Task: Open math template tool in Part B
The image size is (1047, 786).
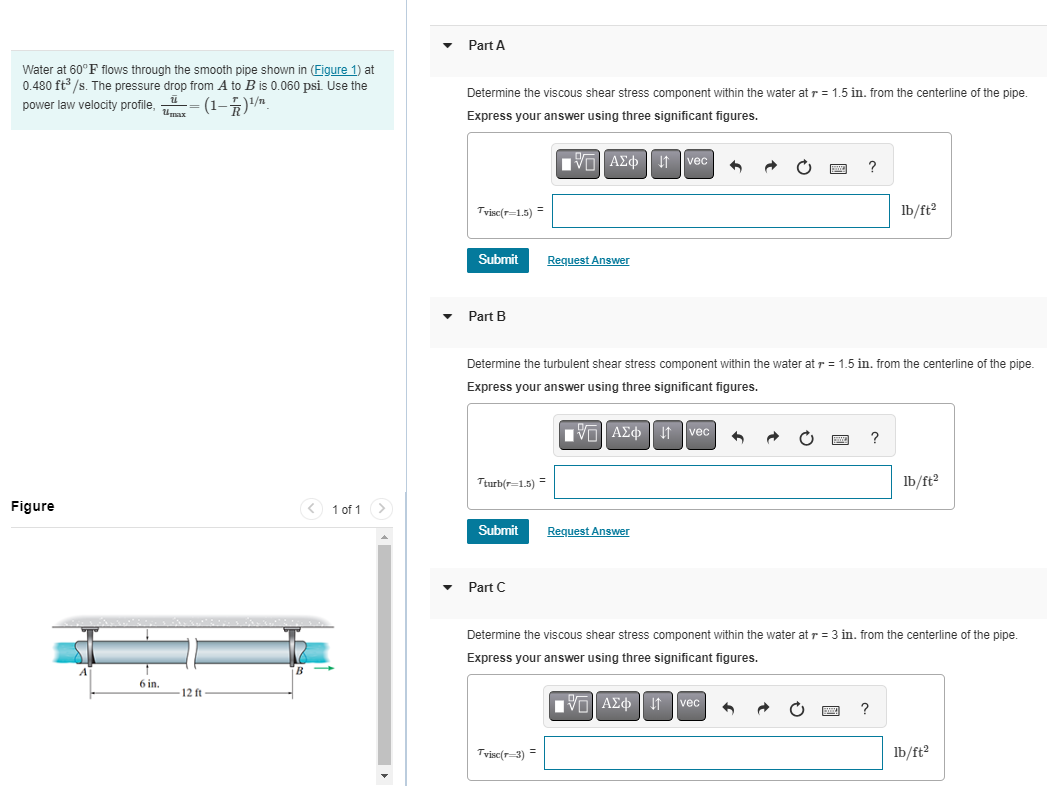Action: pos(580,435)
